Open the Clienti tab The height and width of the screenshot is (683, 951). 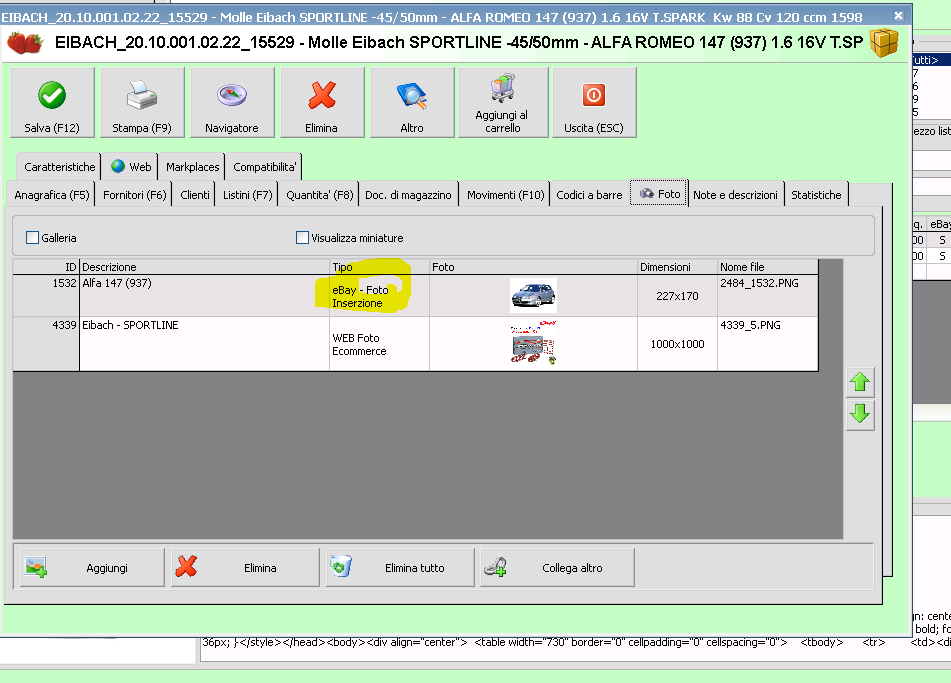(195, 195)
